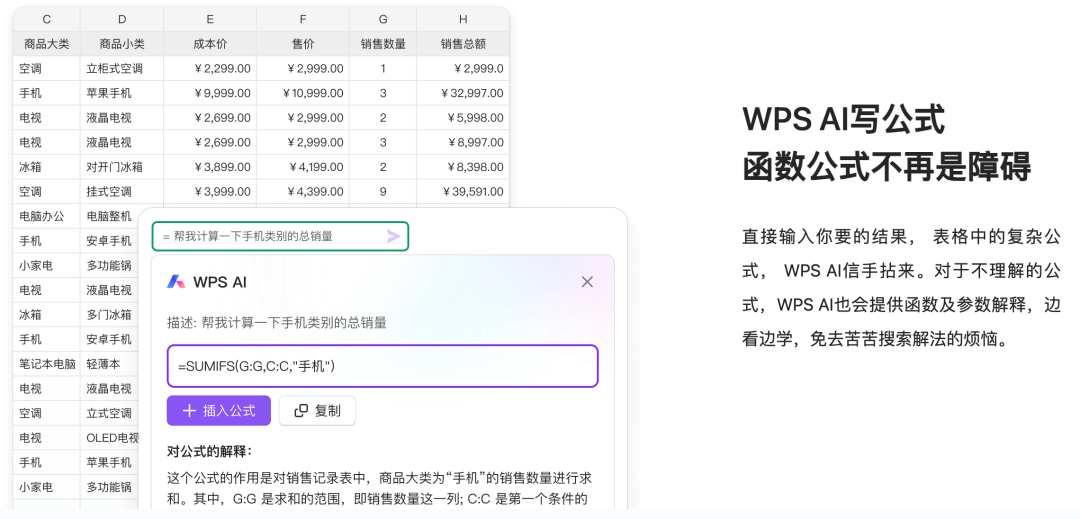
Task: Click the ¥3,999.00 cost cell
Action: tap(210, 191)
